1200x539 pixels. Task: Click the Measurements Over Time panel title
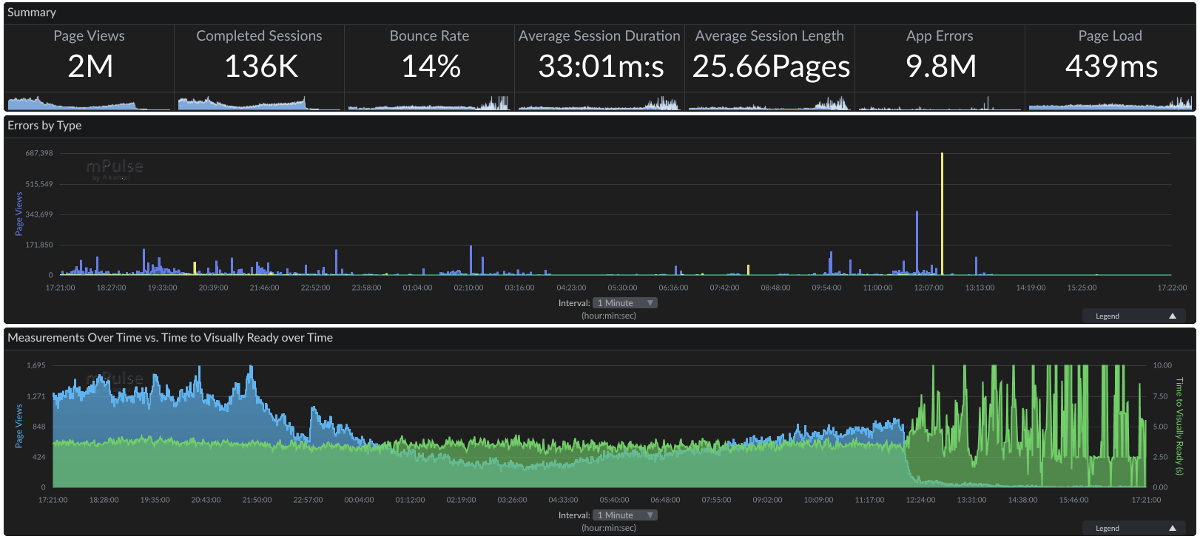tap(170, 338)
